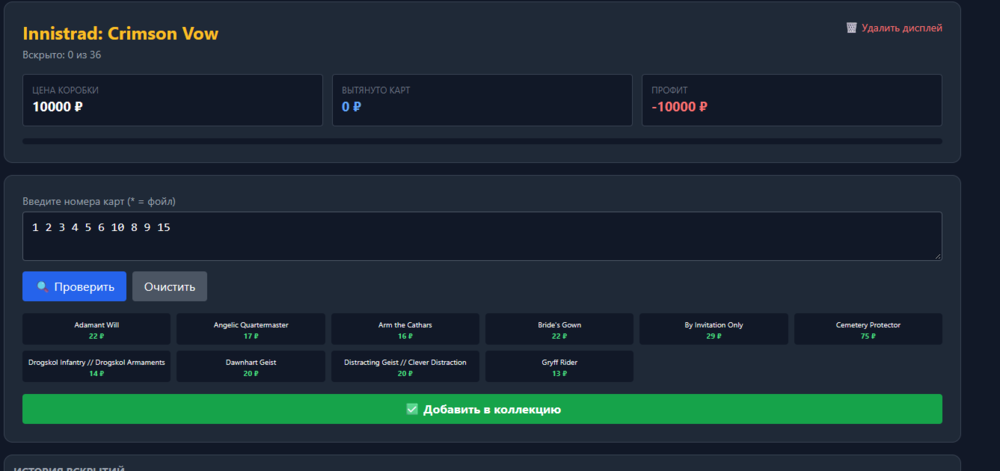Click the trash icon beside Удалить дисплей
This screenshot has height=471, width=1000.
tap(851, 28)
